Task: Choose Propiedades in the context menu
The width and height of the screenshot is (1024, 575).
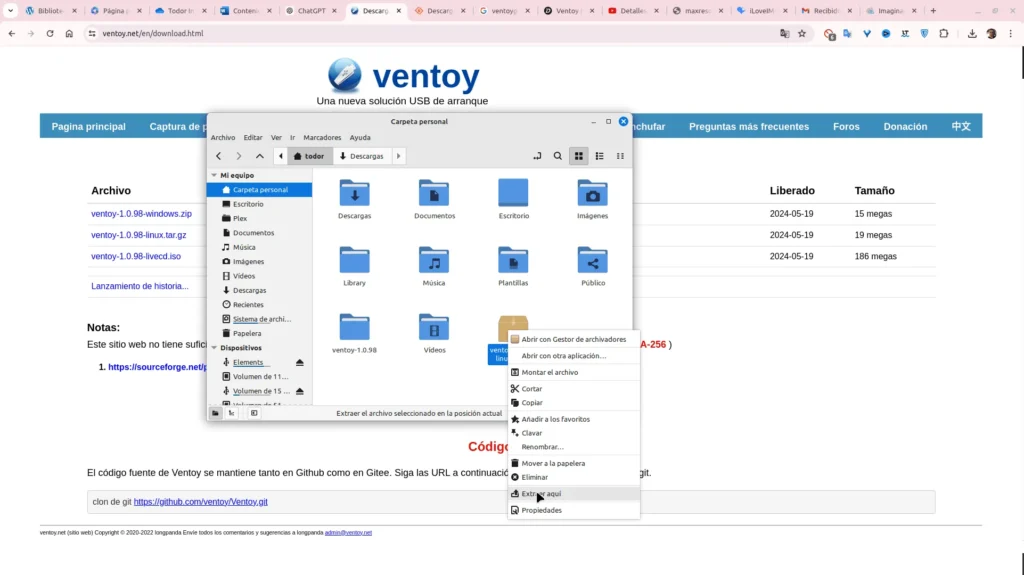Action: pos(573,510)
